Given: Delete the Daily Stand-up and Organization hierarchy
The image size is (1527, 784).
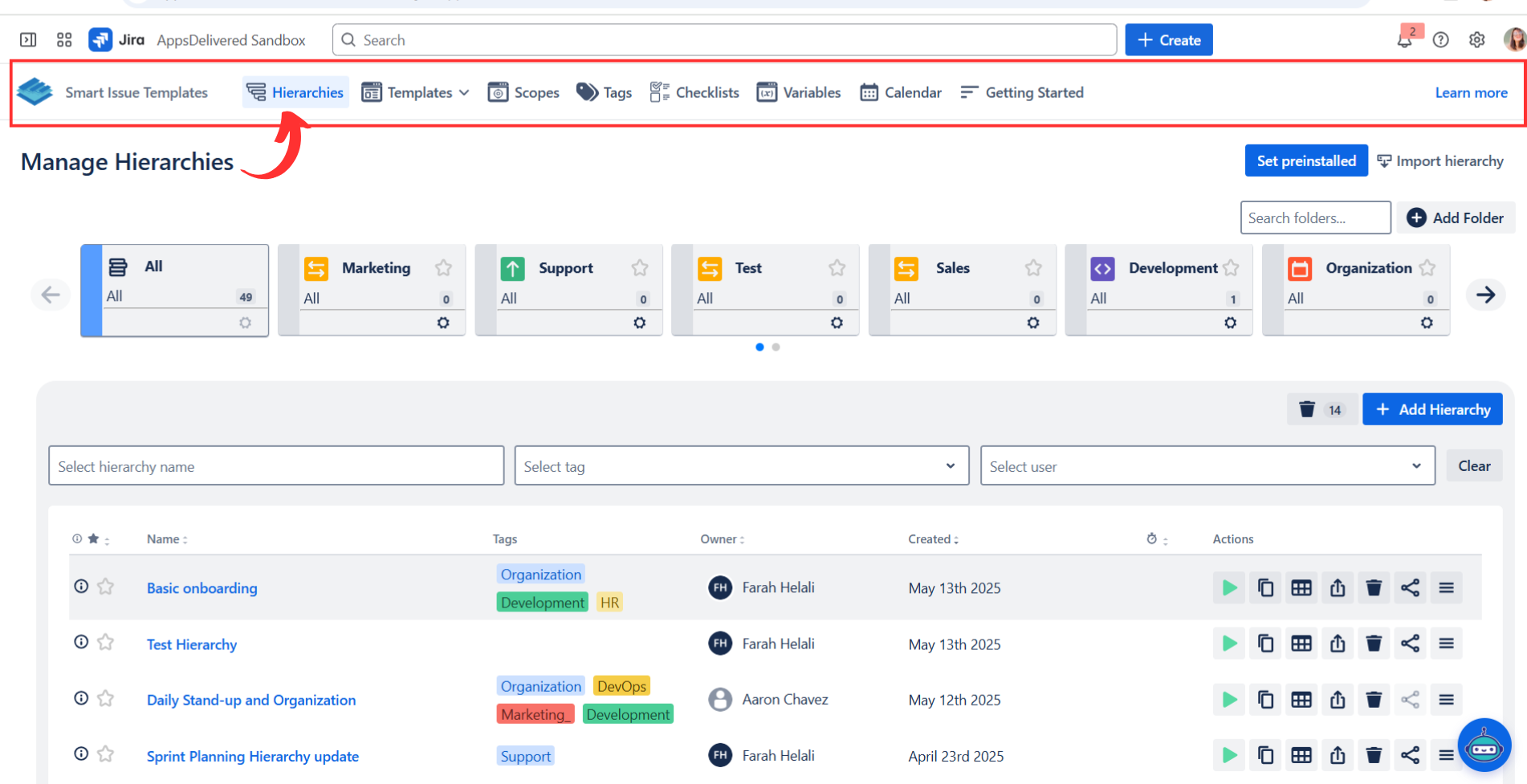Looking at the screenshot, I should [x=1374, y=700].
